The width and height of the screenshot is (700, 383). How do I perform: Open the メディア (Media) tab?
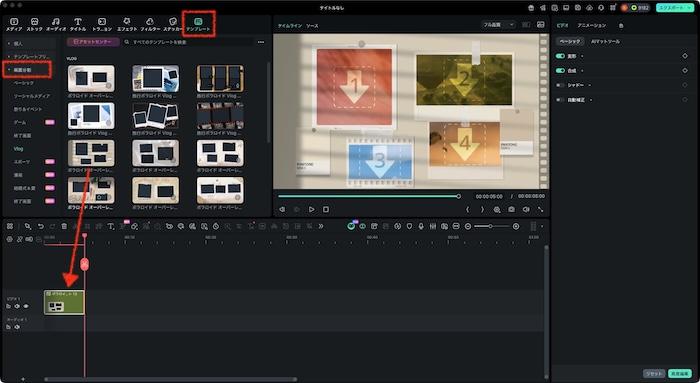click(14, 24)
